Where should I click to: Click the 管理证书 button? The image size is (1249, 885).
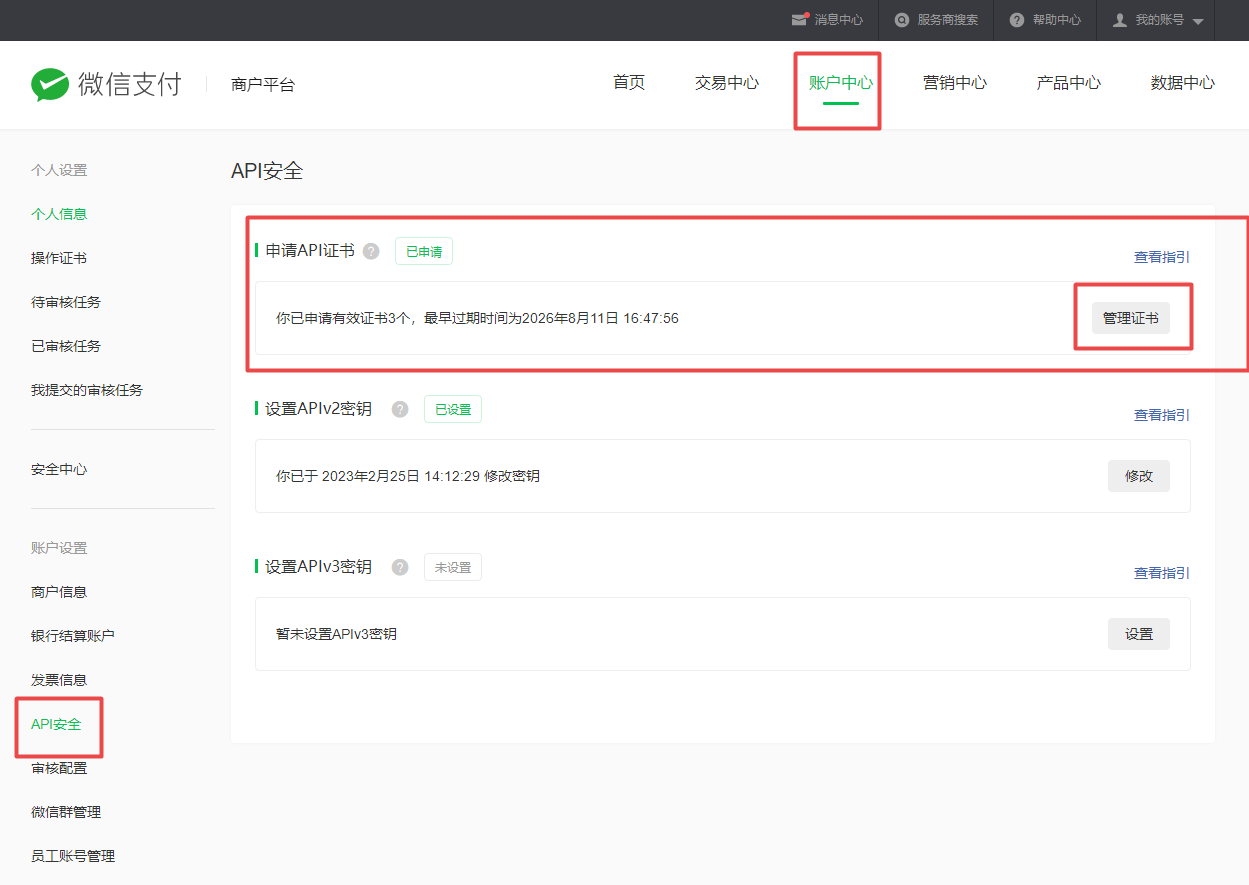click(x=1131, y=318)
